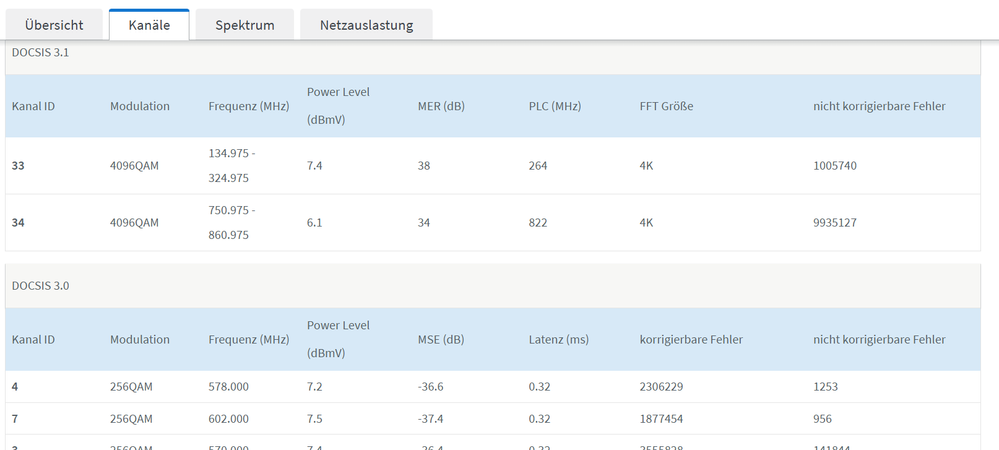Click the DOCSIS 3.1 section heading
The height and width of the screenshot is (450, 999).
(41, 53)
